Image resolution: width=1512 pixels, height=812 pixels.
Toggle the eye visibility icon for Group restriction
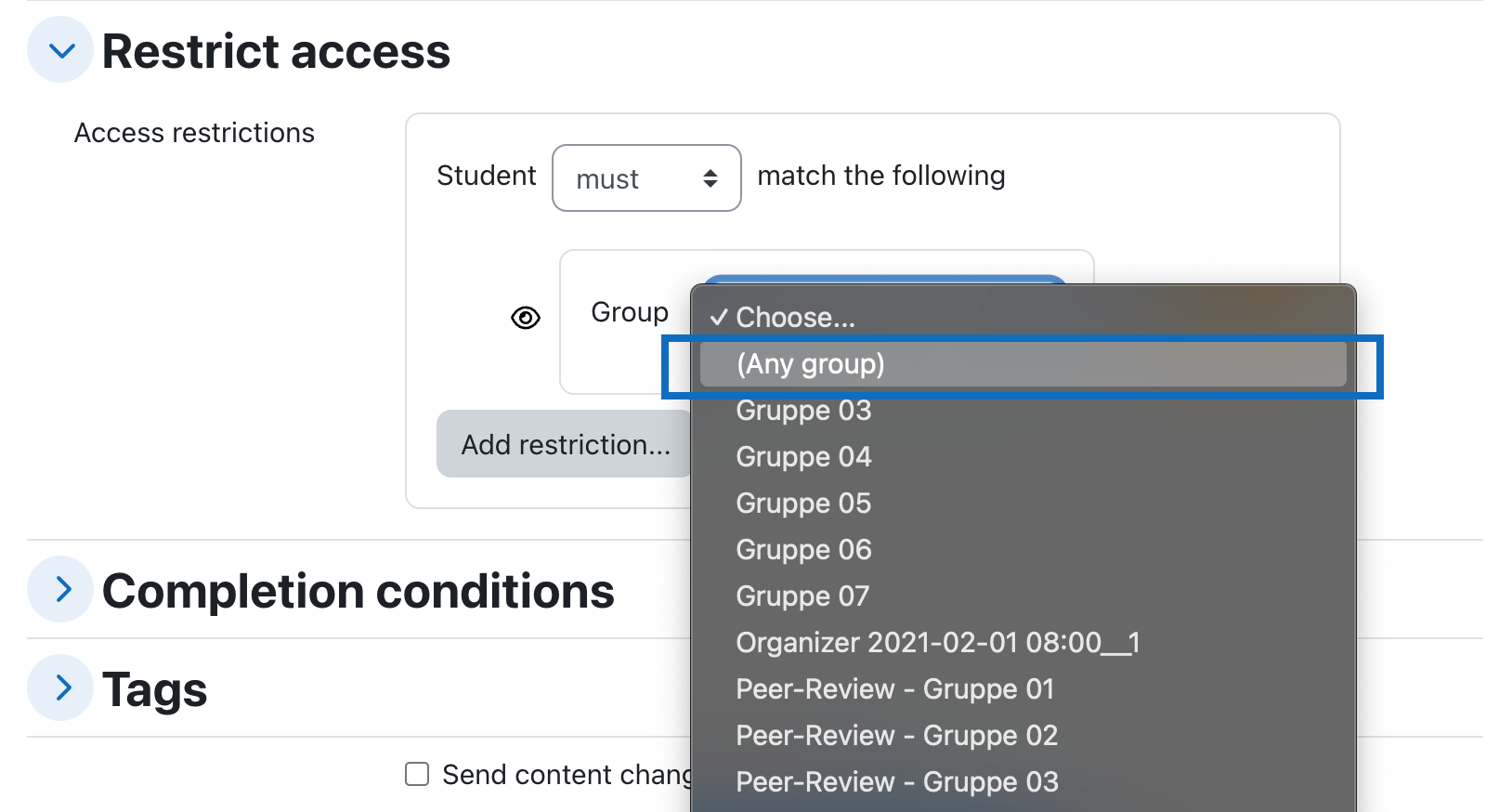point(526,318)
